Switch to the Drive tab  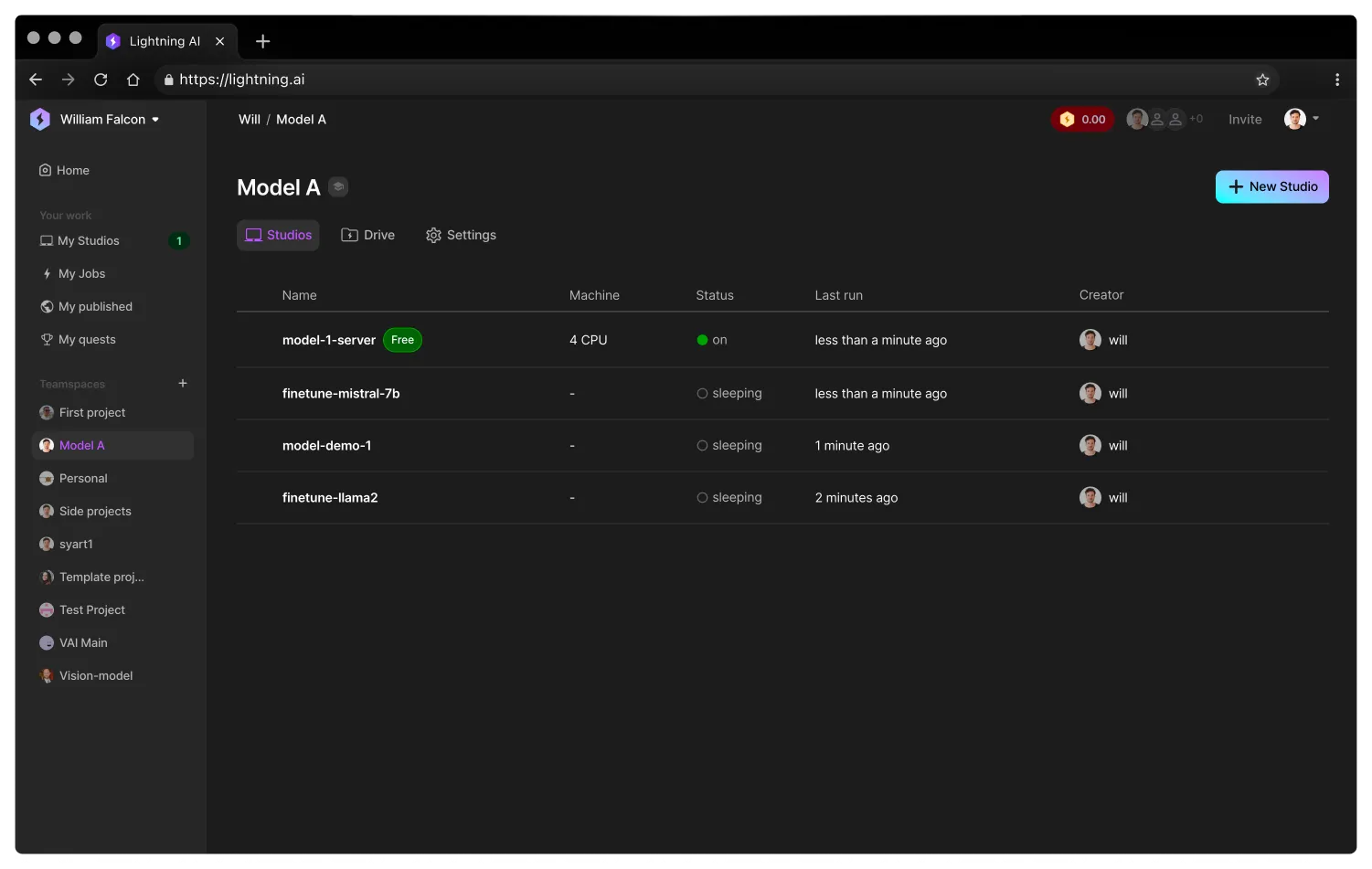click(x=367, y=236)
